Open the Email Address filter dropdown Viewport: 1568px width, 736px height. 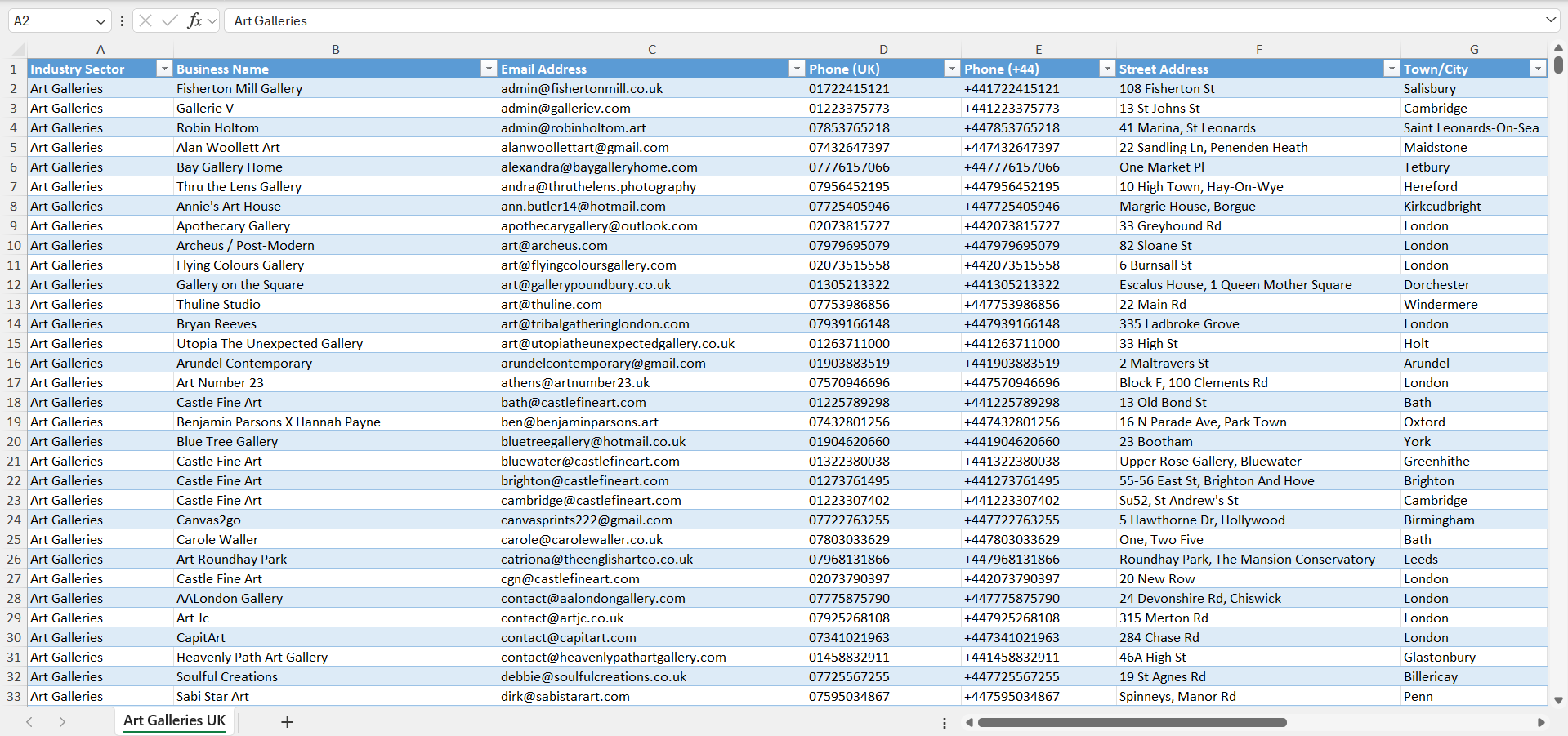click(797, 69)
